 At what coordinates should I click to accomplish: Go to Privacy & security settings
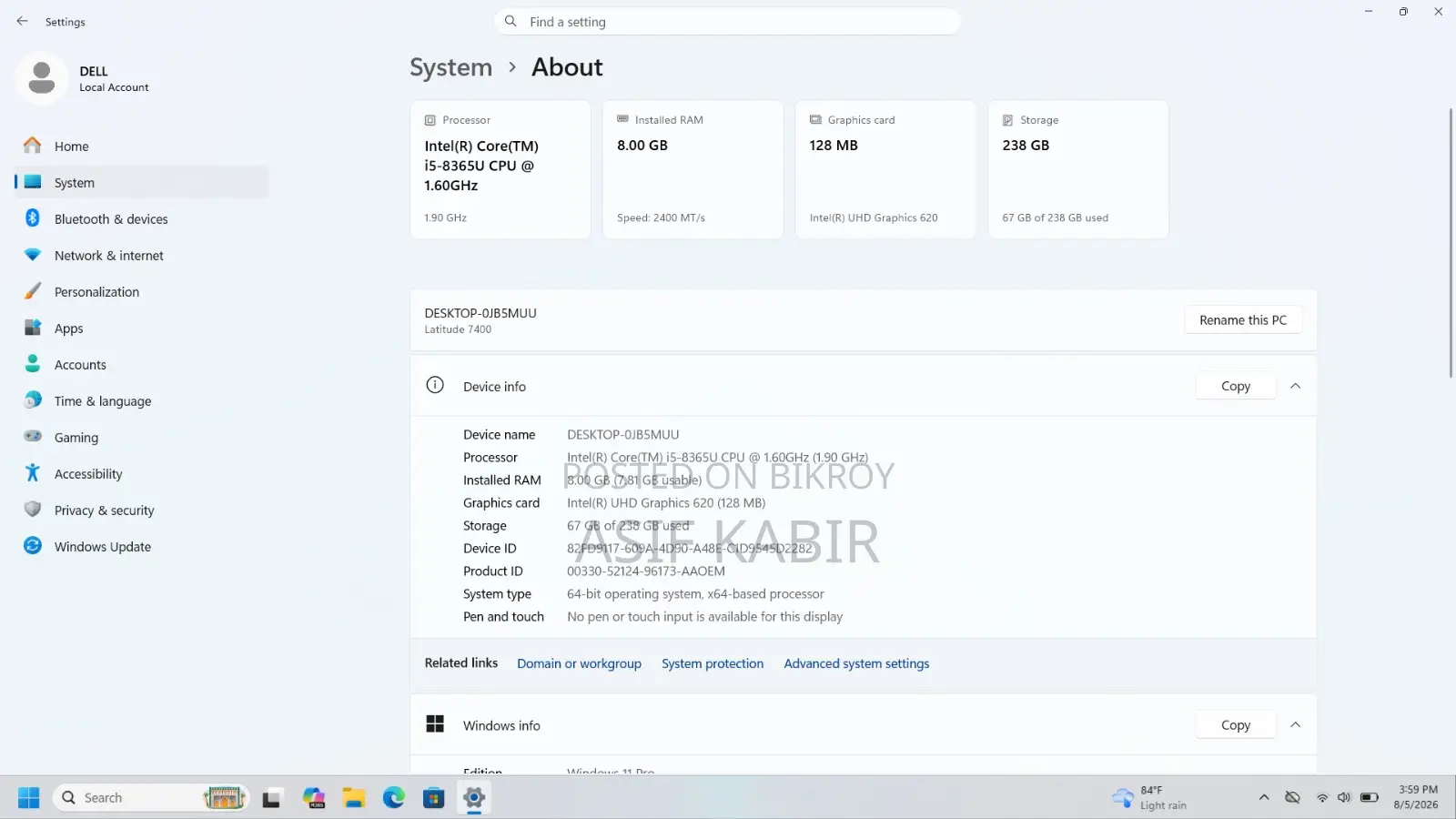click(x=141, y=511)
